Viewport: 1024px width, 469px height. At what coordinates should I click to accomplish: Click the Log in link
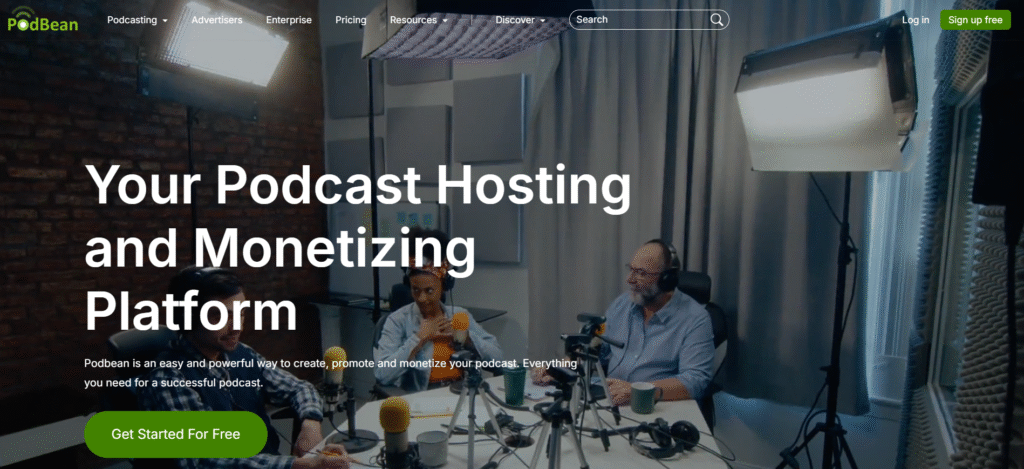(916, 20)
